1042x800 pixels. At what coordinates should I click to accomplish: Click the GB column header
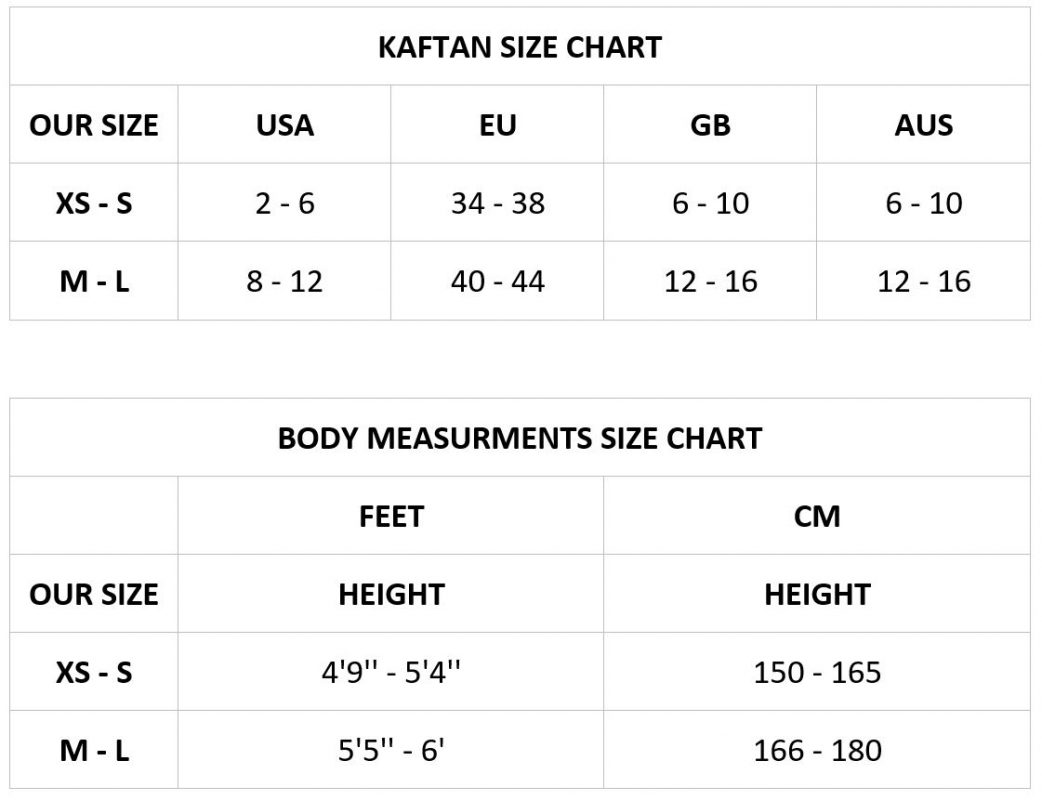coord(710,125)
